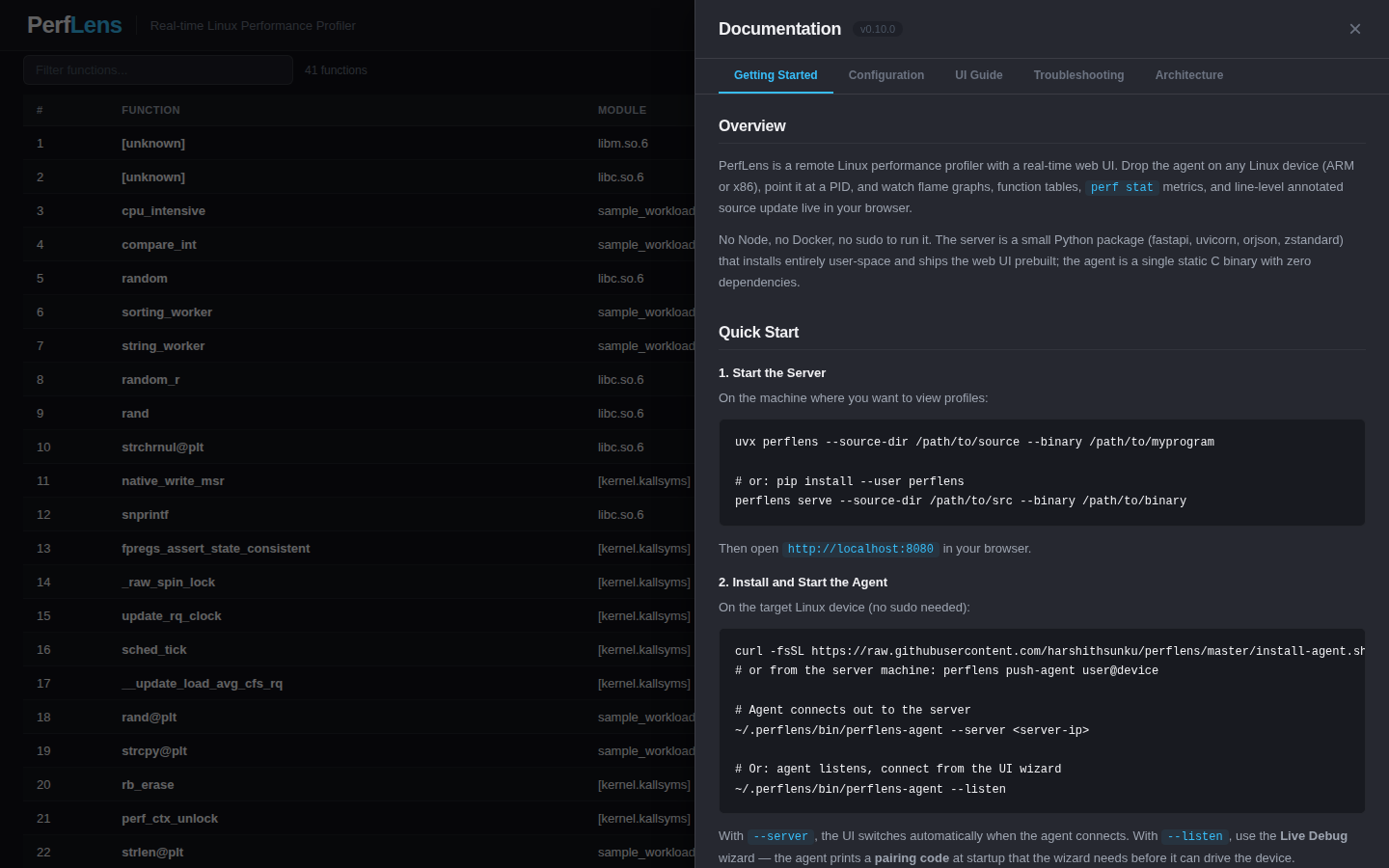The height and width of the screenshot is (868, 1389).
Task: Select the update_rq_clock function row
Action: pyautogui.click(x=359, y=616)
